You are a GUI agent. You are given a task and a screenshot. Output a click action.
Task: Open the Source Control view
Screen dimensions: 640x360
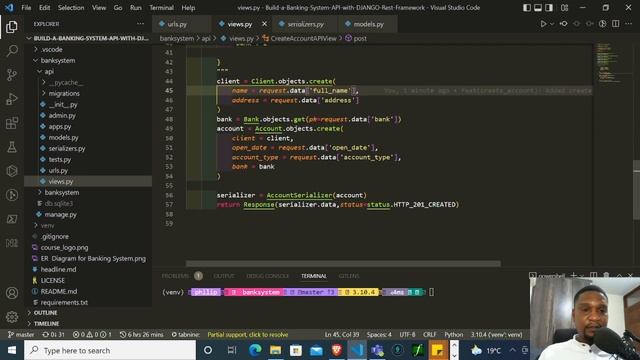click(x=12, y=75)
